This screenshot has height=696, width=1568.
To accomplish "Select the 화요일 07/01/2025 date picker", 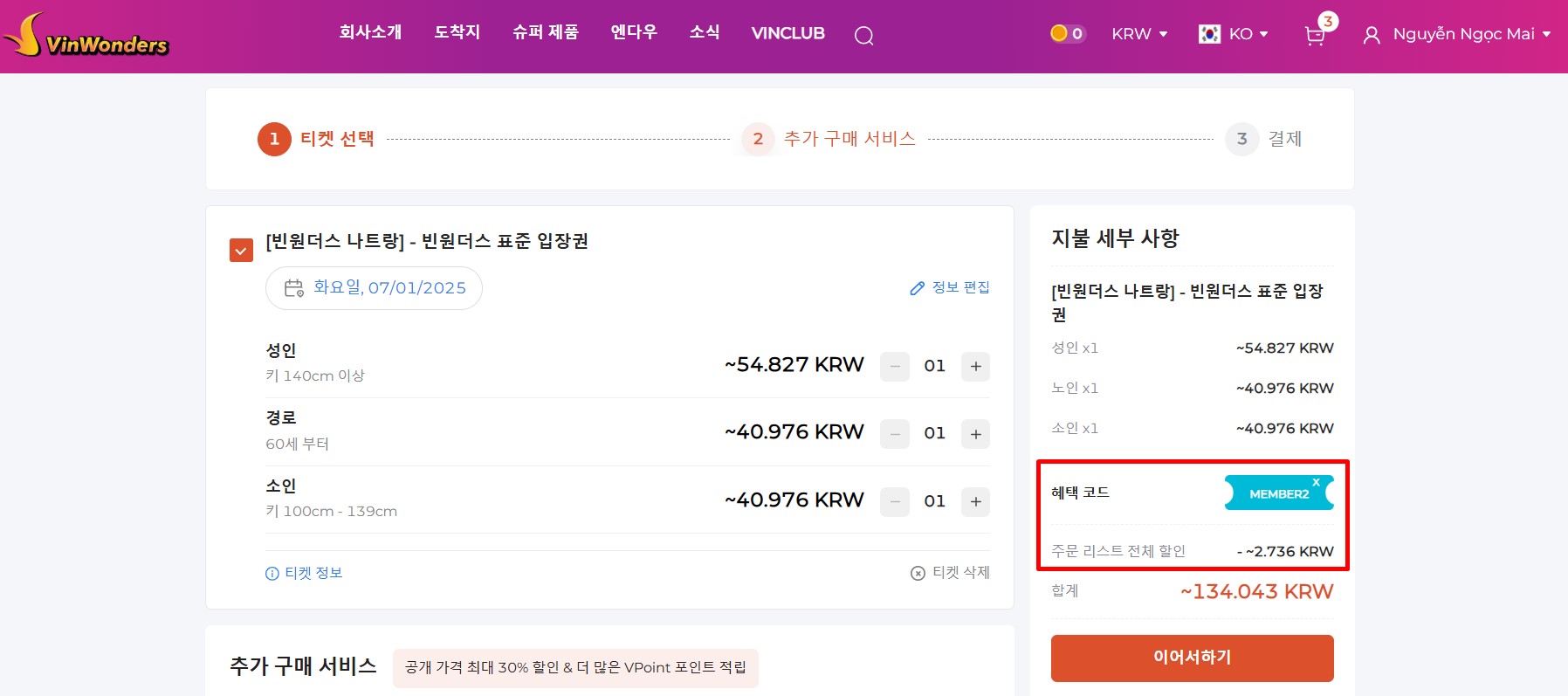I will pyautogui.click(x=374, y=288).
